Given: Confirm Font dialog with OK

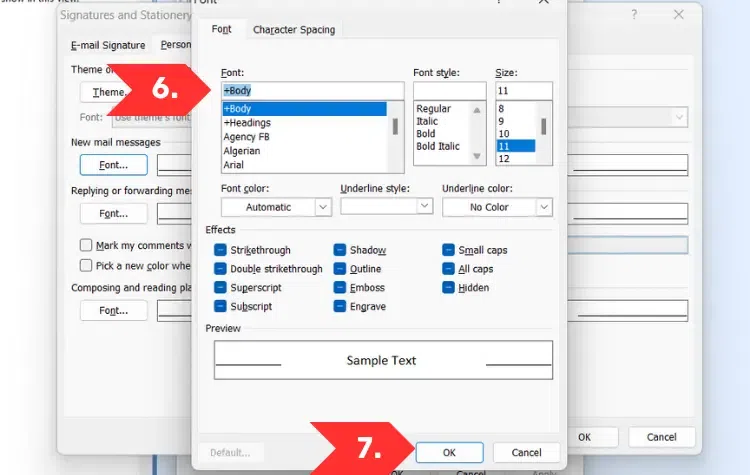Looking at the screenshot, I should [449, 453].
